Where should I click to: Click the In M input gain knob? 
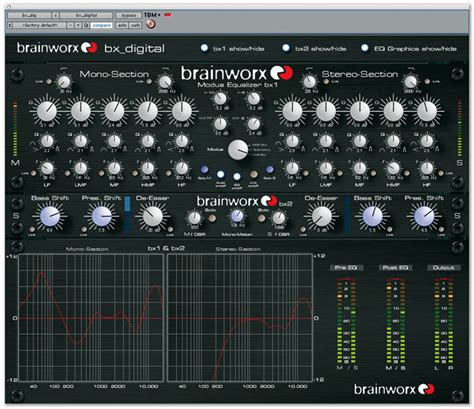tap(220, 98)
